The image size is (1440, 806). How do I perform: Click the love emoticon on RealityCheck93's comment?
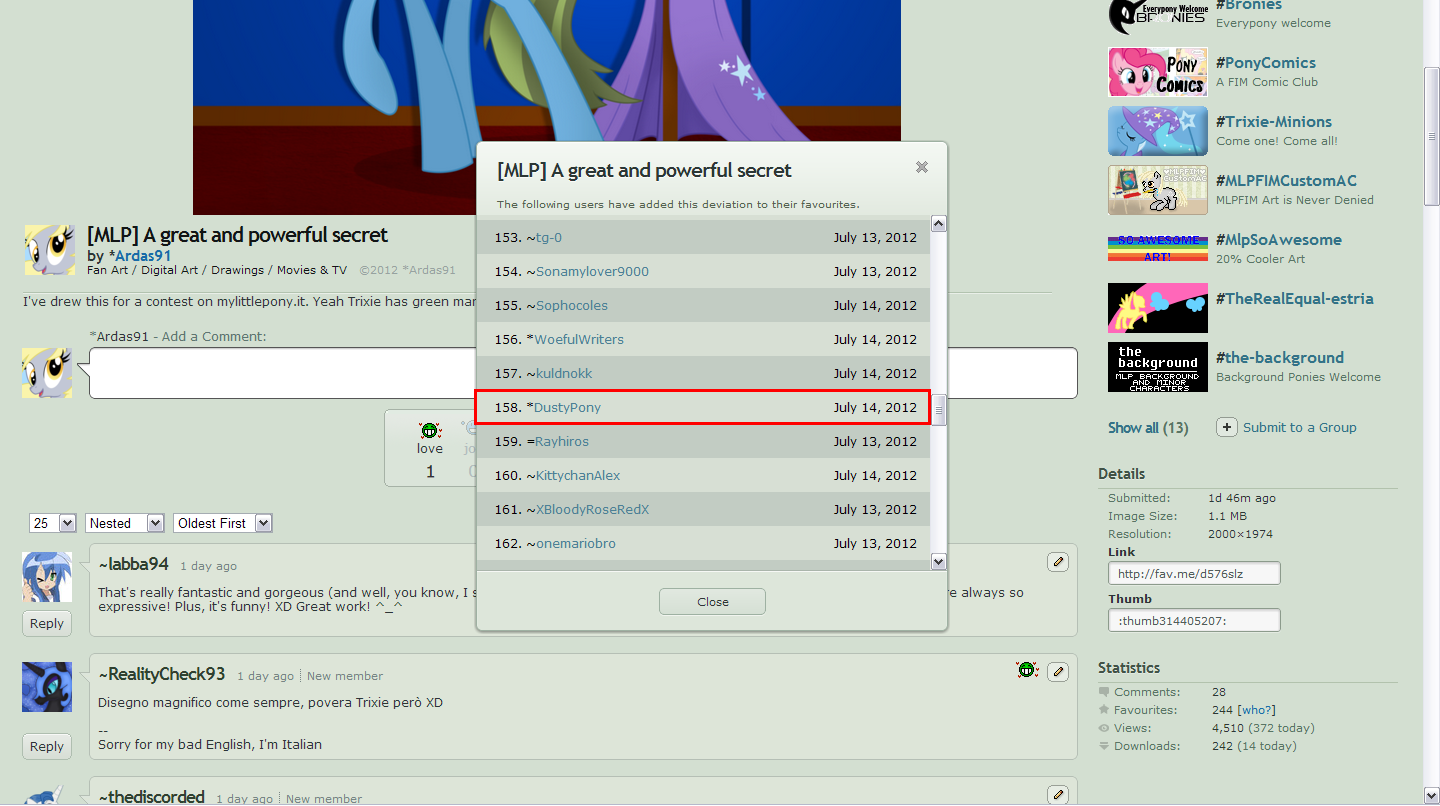click(x=1027, y=670)
